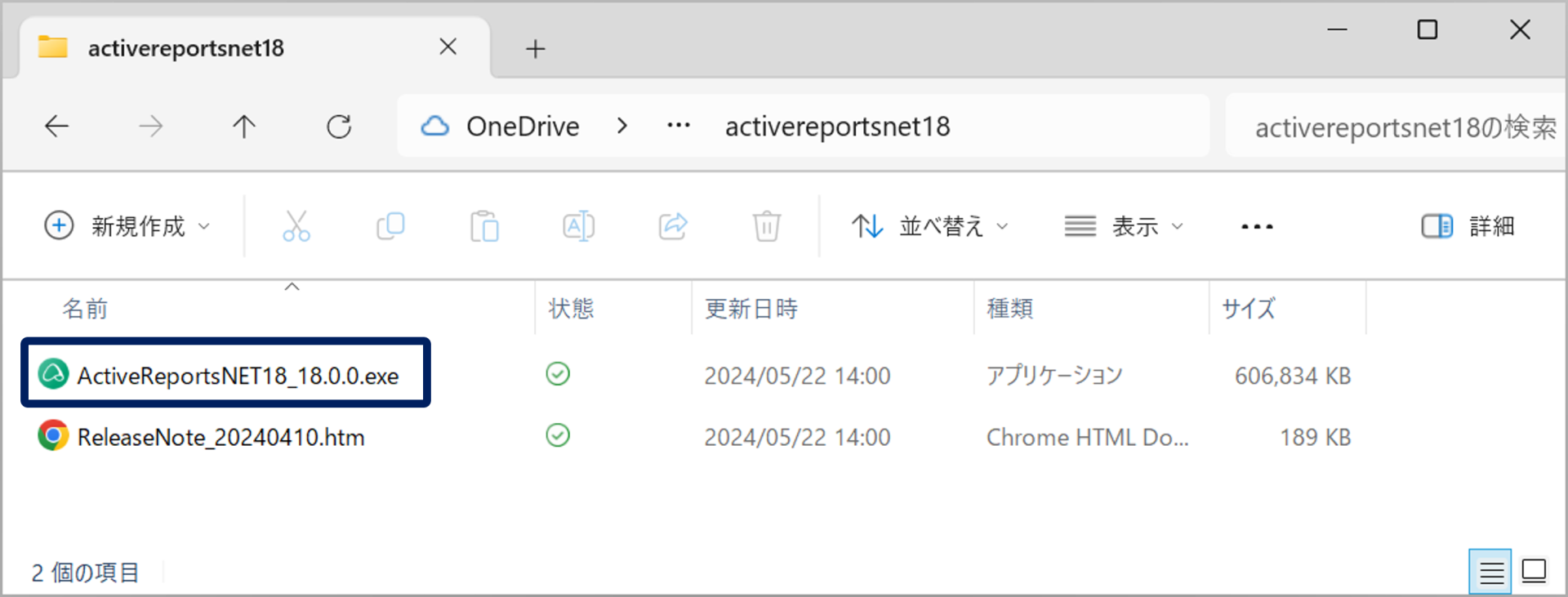Click the アプリケーション type cell
Viewport: 1568px width, 597px height.
tap(1054, 376)
